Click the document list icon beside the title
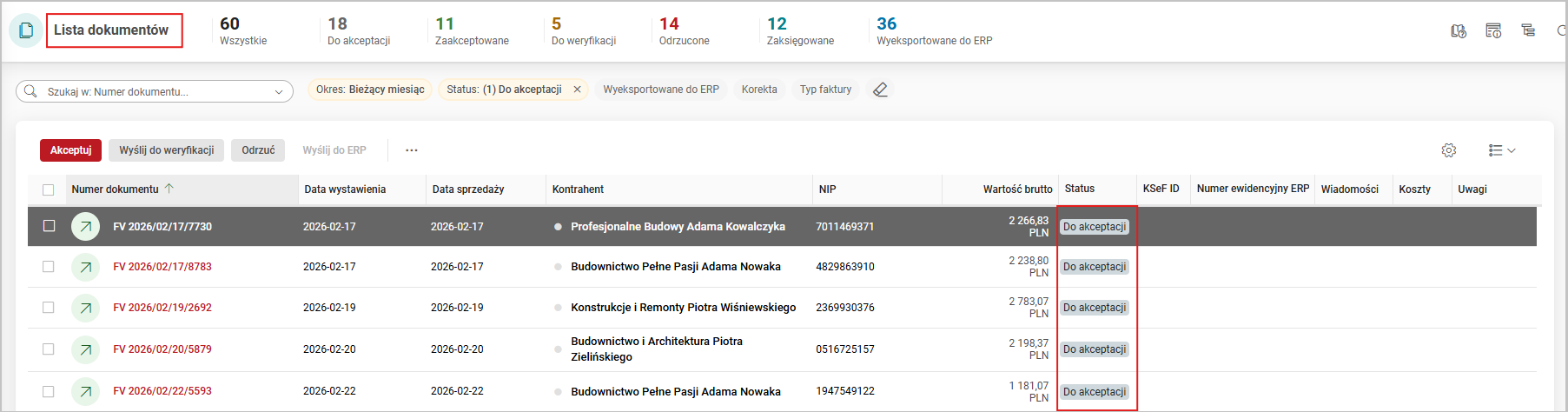The height and width of the screenshot is (412, 1568). coord(26,30)
